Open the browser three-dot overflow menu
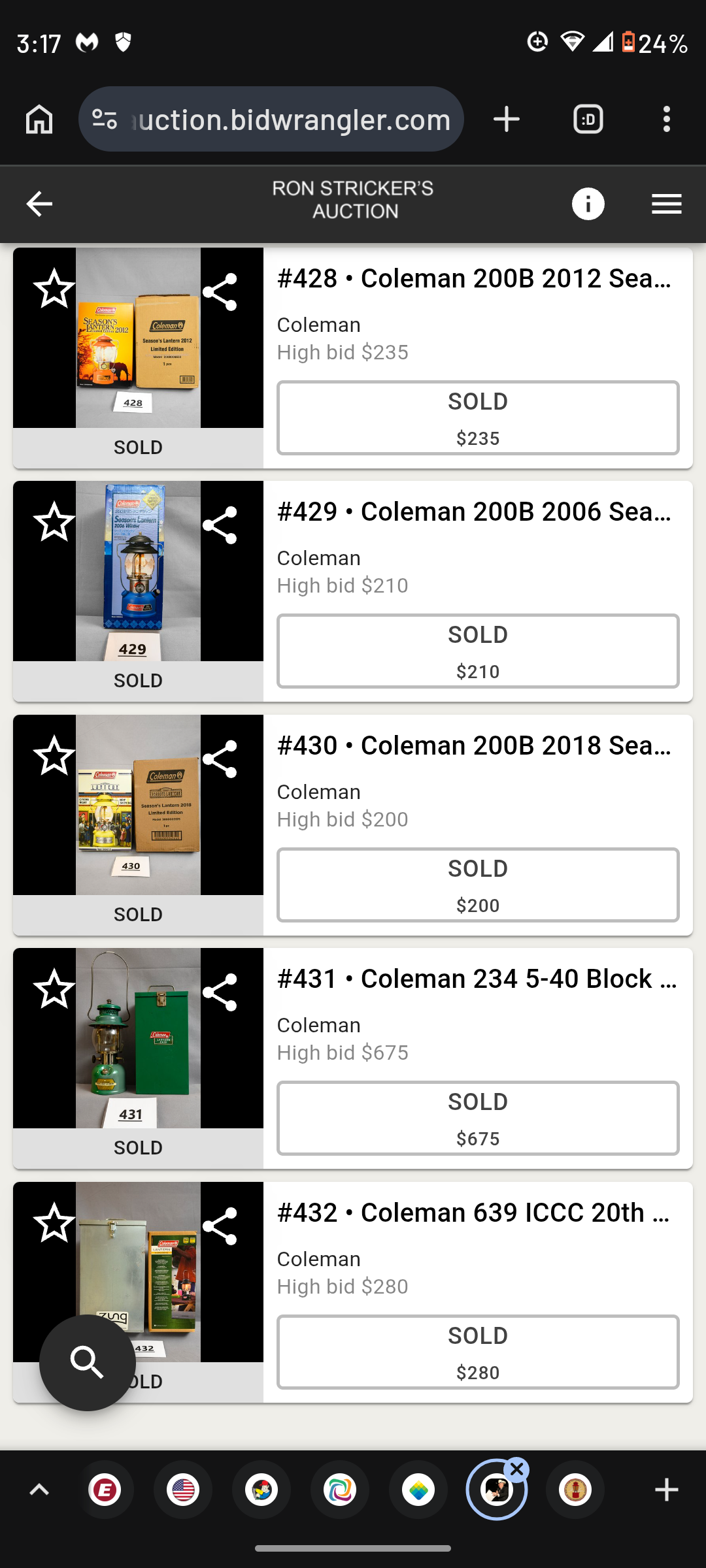This screenshot has width=706, height=1568. [666, 120]
